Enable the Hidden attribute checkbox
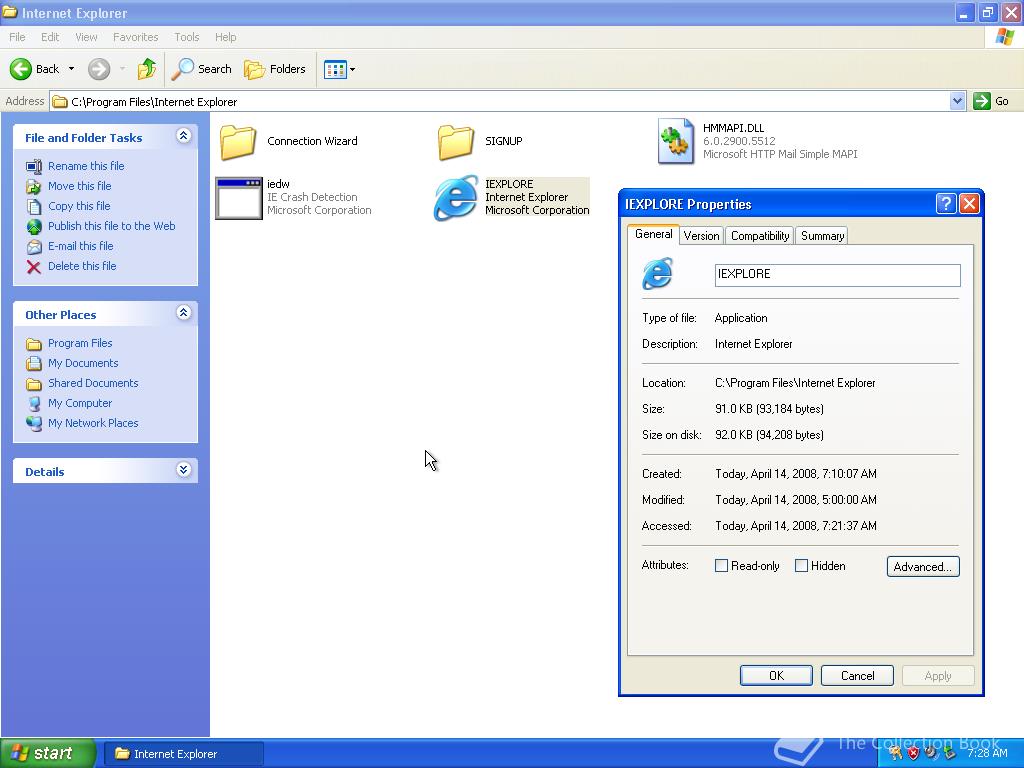Image resolution: width=1024 pixels, height=768 pixels. [x=801, y=566]
